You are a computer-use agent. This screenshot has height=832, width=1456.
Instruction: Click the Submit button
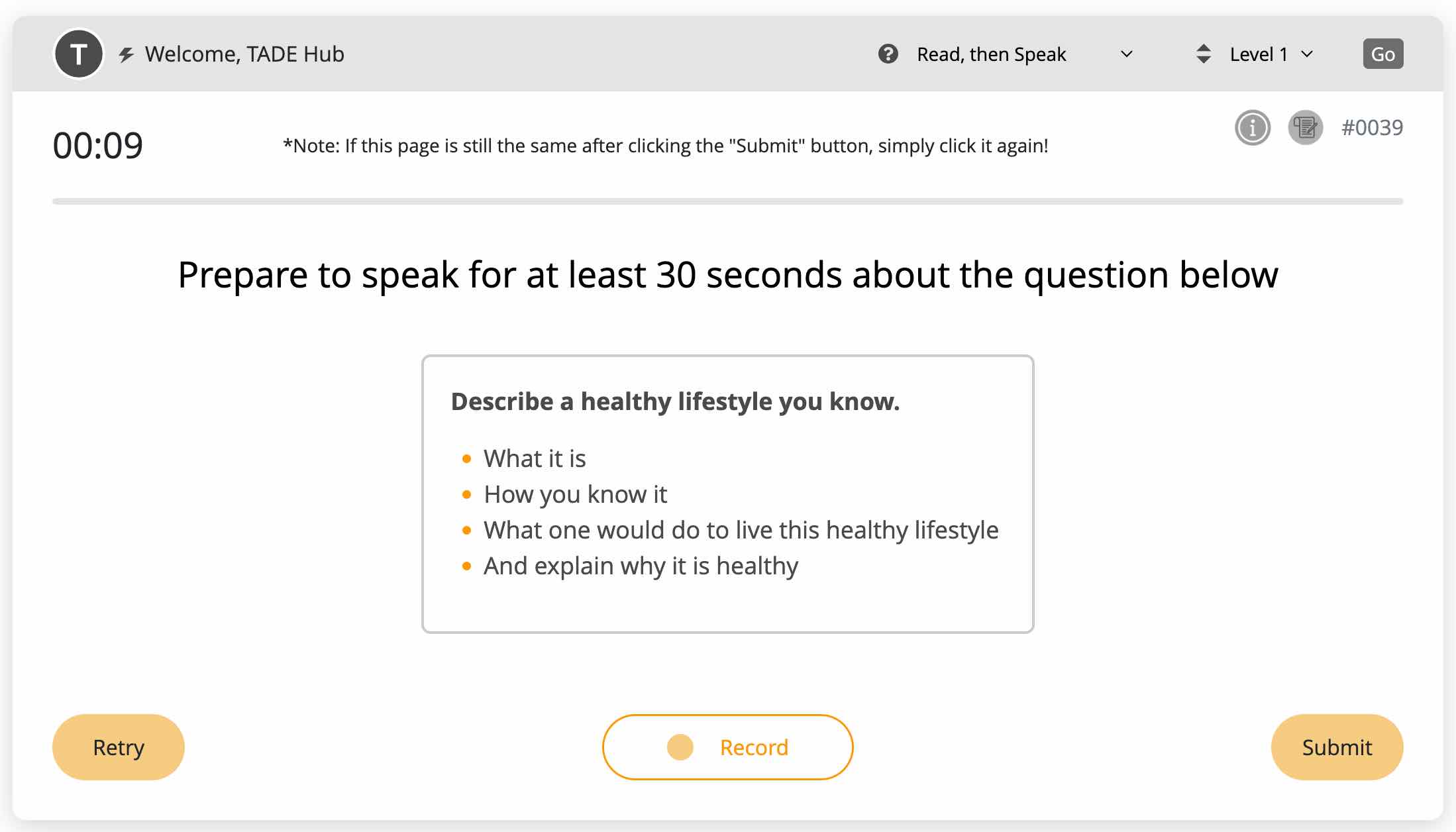(x=1337, y=747)
